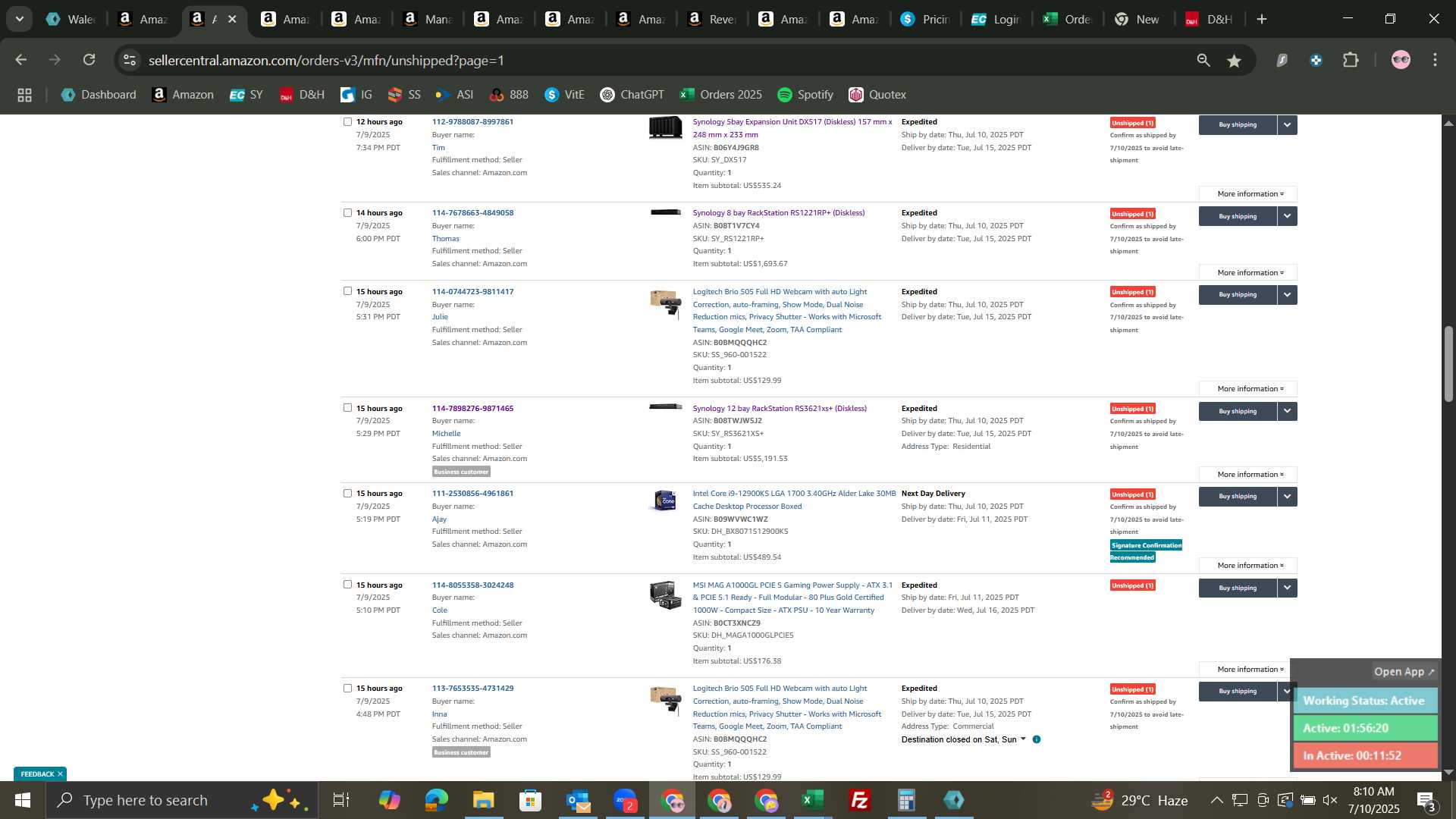Click Buy shipping for Thomas's order
Screen dimensions: 1456x819
1238,216
